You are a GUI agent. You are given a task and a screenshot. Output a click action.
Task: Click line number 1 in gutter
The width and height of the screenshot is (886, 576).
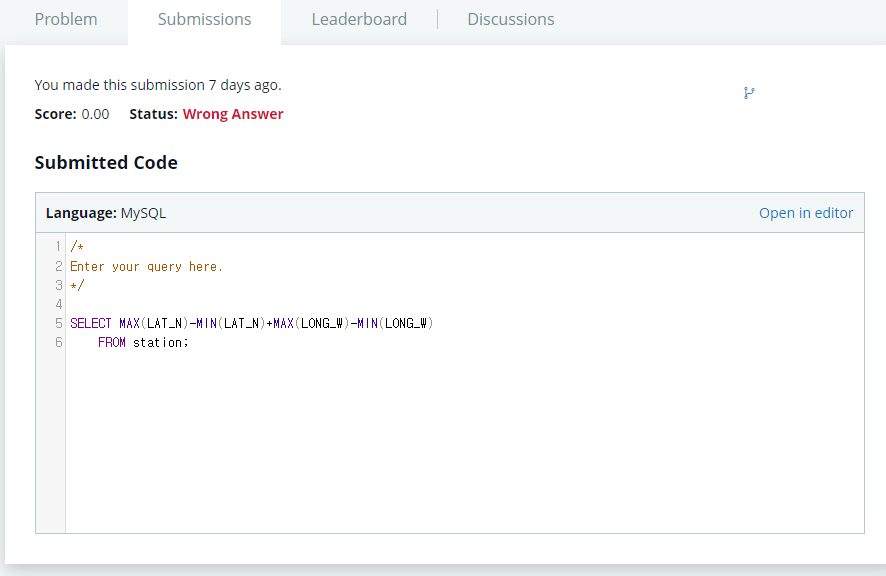coord(58,246)
